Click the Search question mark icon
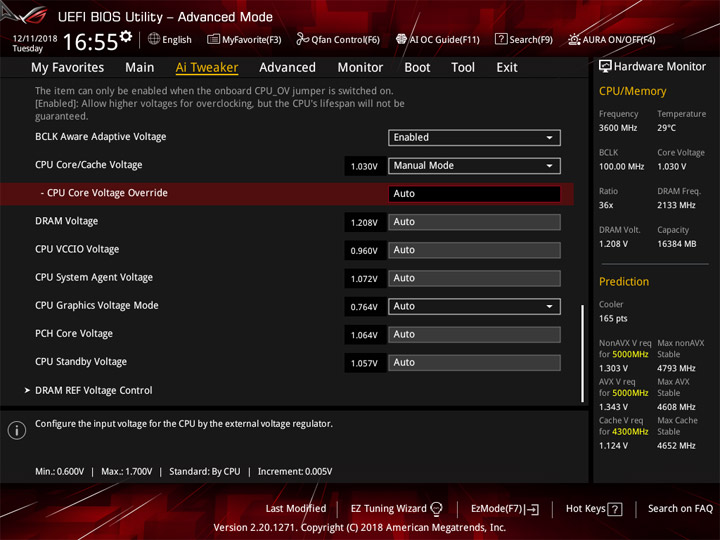 [501, 39]
